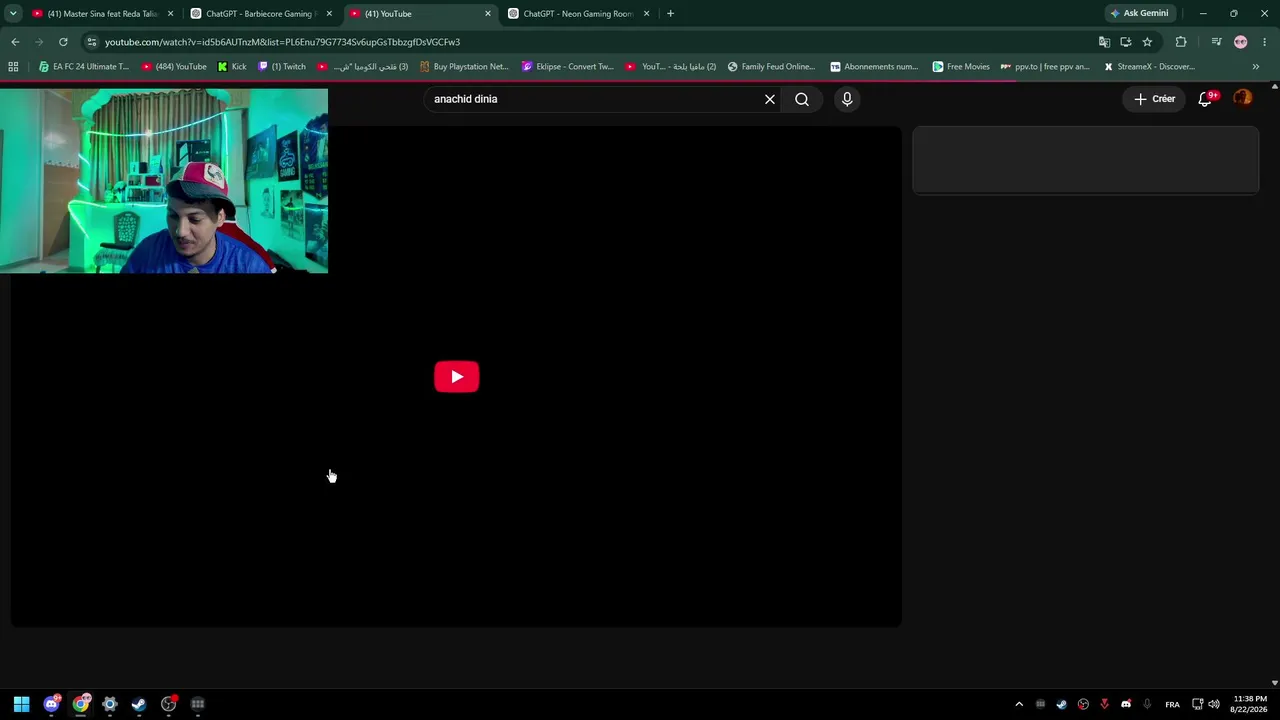Show more bookmarks with the chevron
Screen dimensions: 1280x720
point(1256,67)
